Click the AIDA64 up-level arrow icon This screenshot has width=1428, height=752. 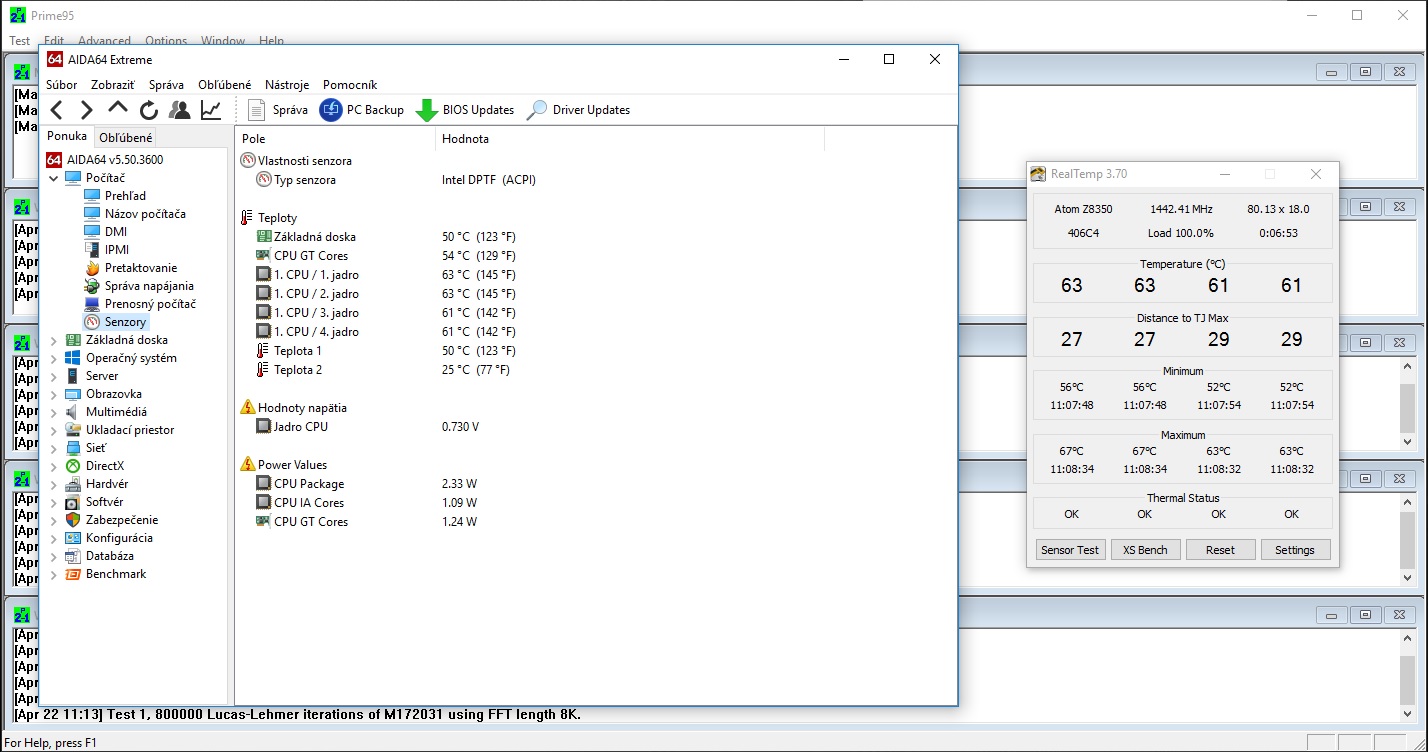[x=118, y=109]
